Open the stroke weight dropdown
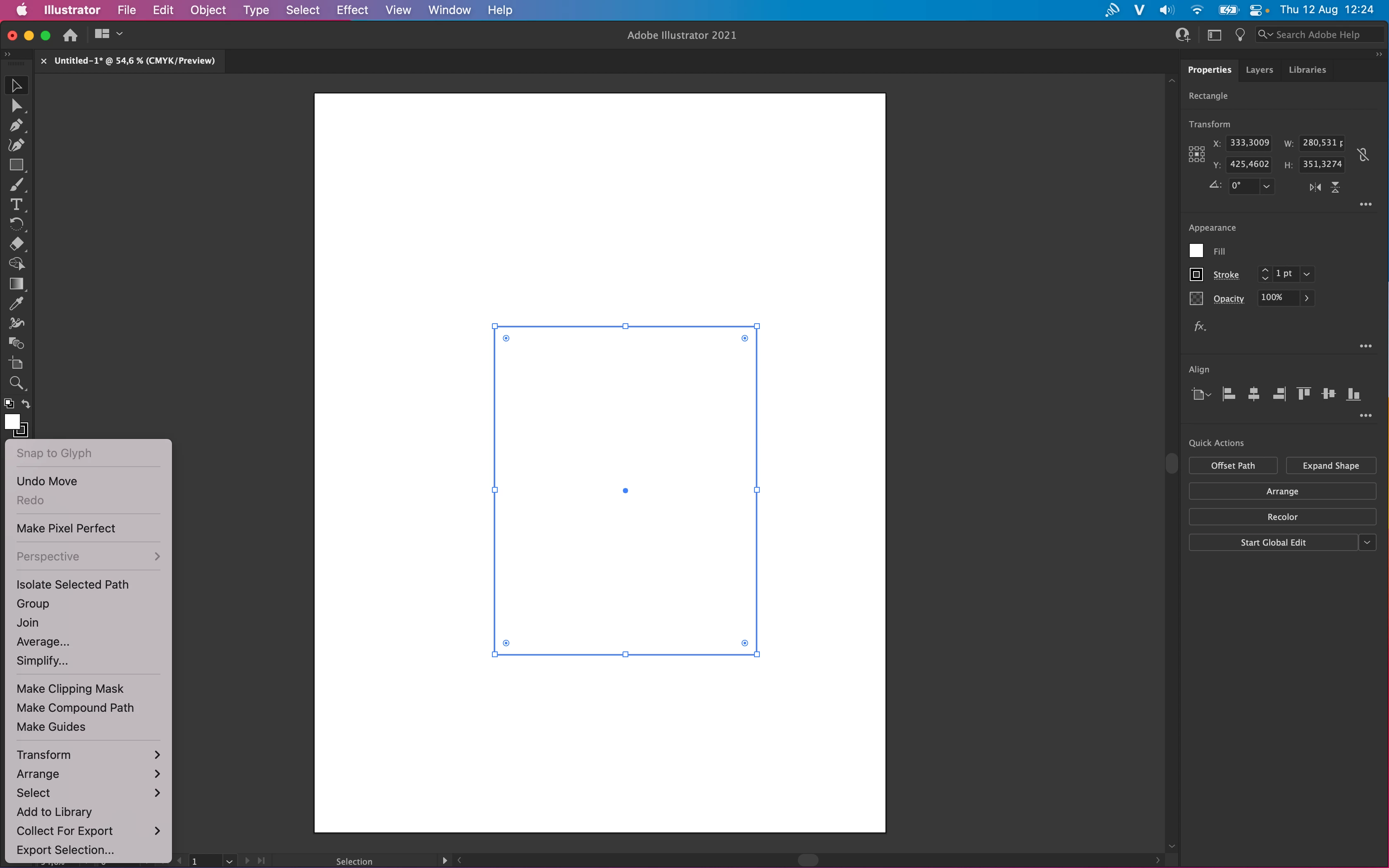 [x=1307, y=274]
